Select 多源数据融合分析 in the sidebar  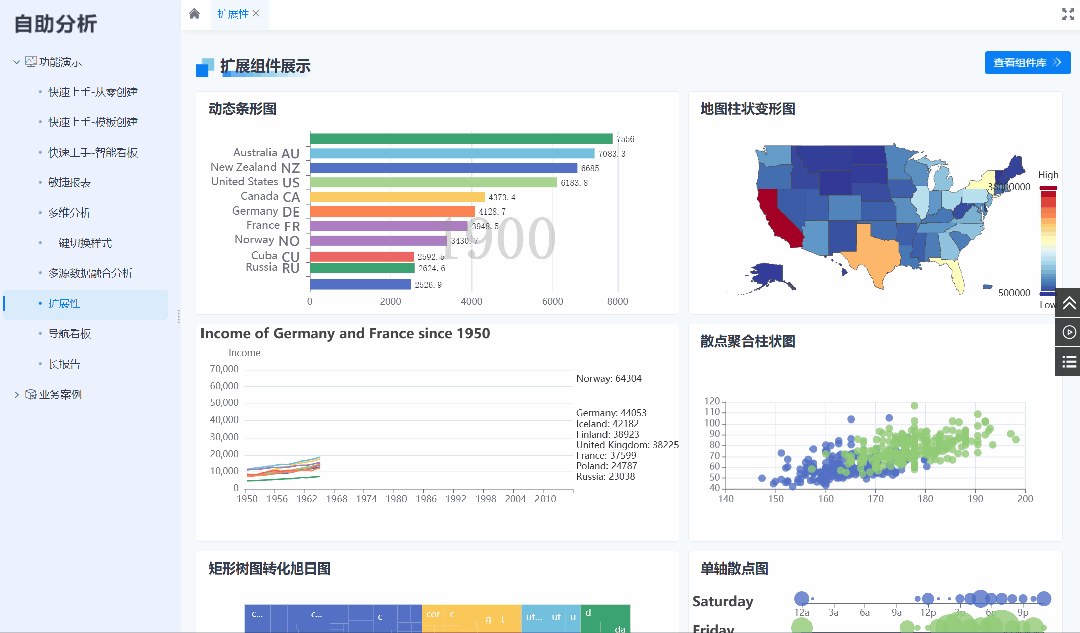point(90,273)
